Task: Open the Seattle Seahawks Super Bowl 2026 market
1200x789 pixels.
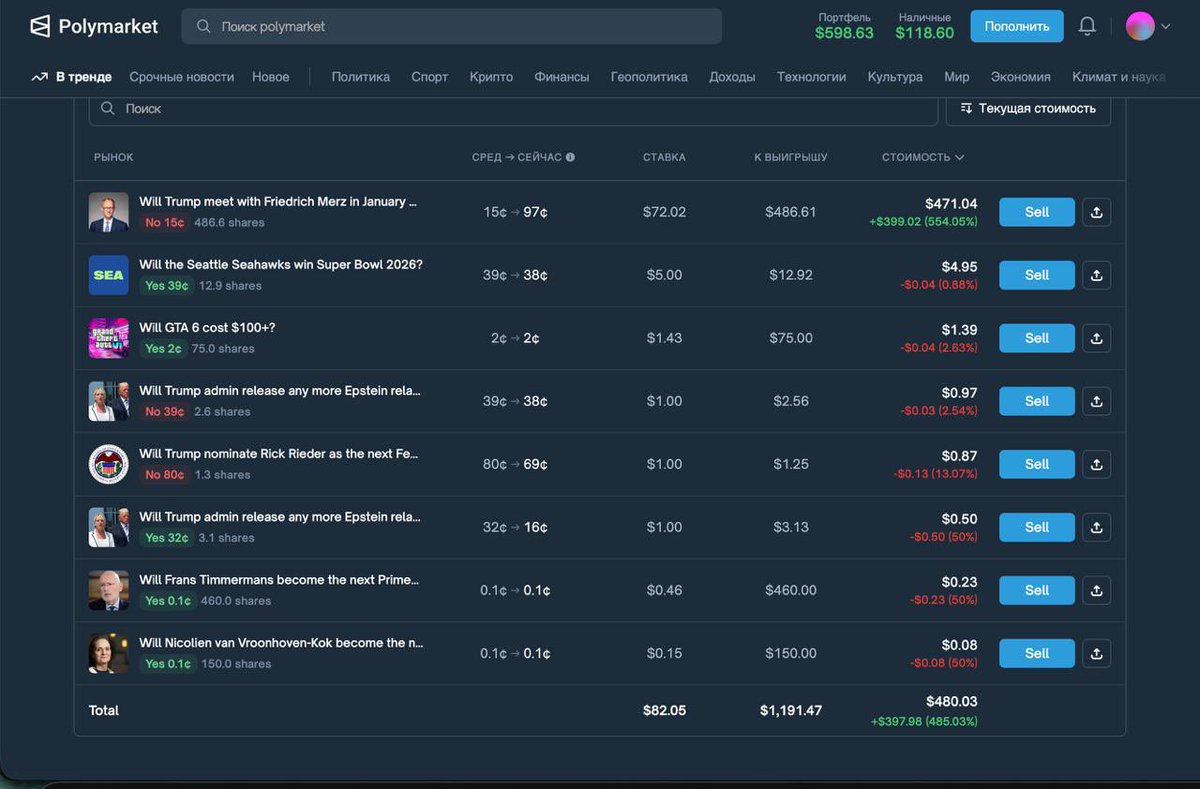Action: (281, 264)
